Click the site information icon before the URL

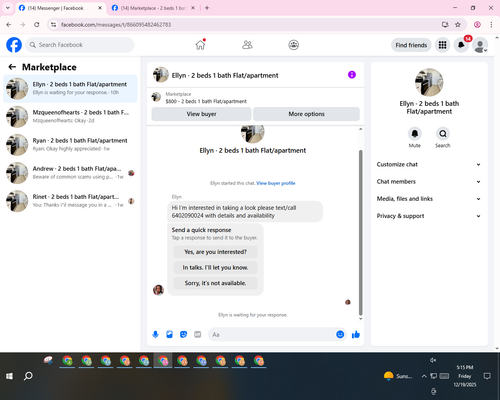point(53,25)
